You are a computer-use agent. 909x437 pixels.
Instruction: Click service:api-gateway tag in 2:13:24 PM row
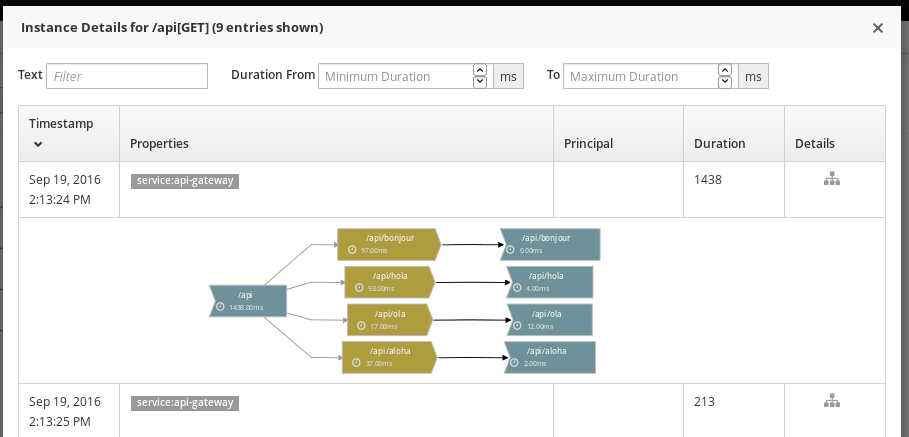185,181
